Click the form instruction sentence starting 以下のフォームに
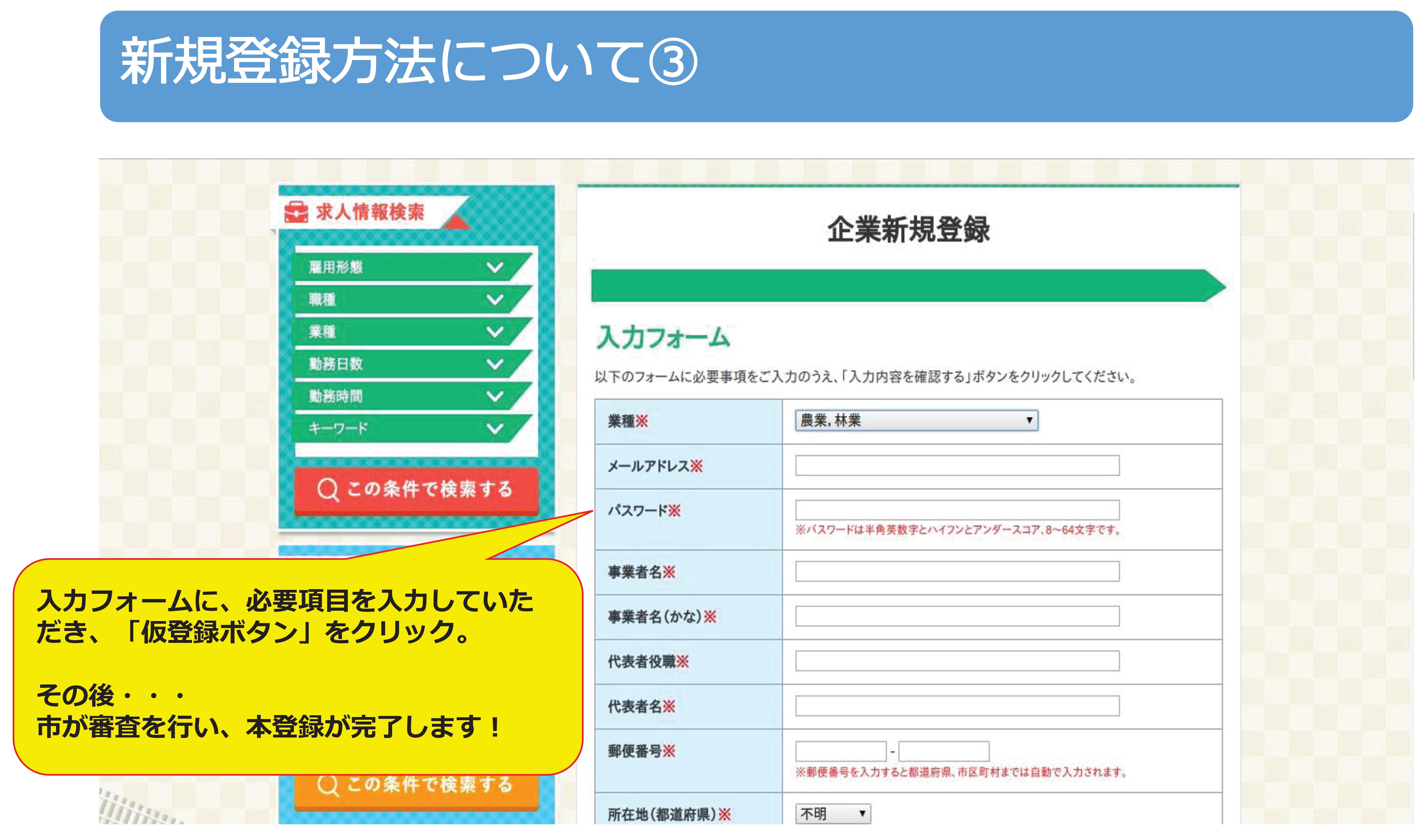 tap(866, 377)
